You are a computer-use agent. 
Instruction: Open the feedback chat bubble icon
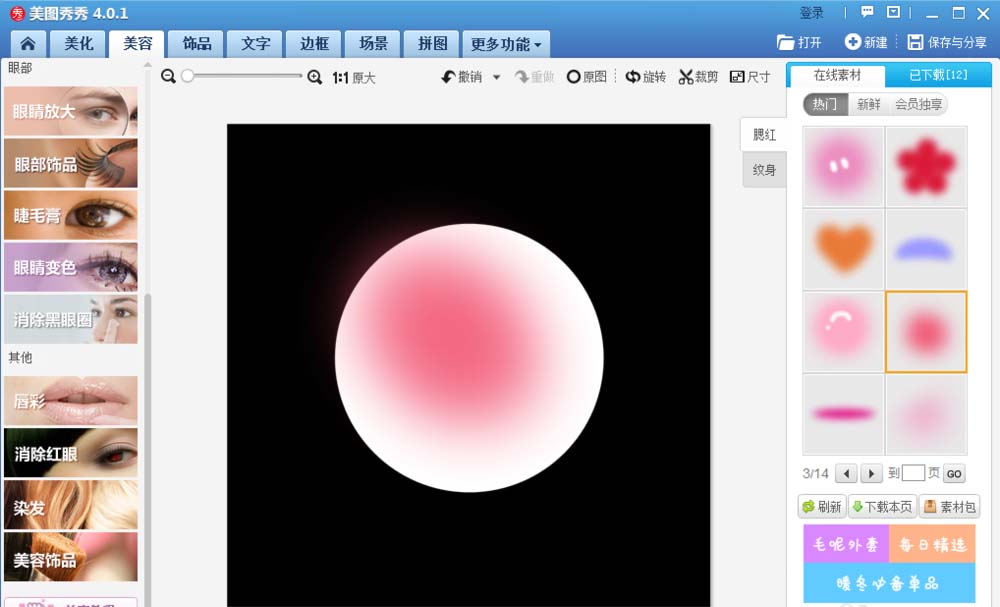click(867, 12)
